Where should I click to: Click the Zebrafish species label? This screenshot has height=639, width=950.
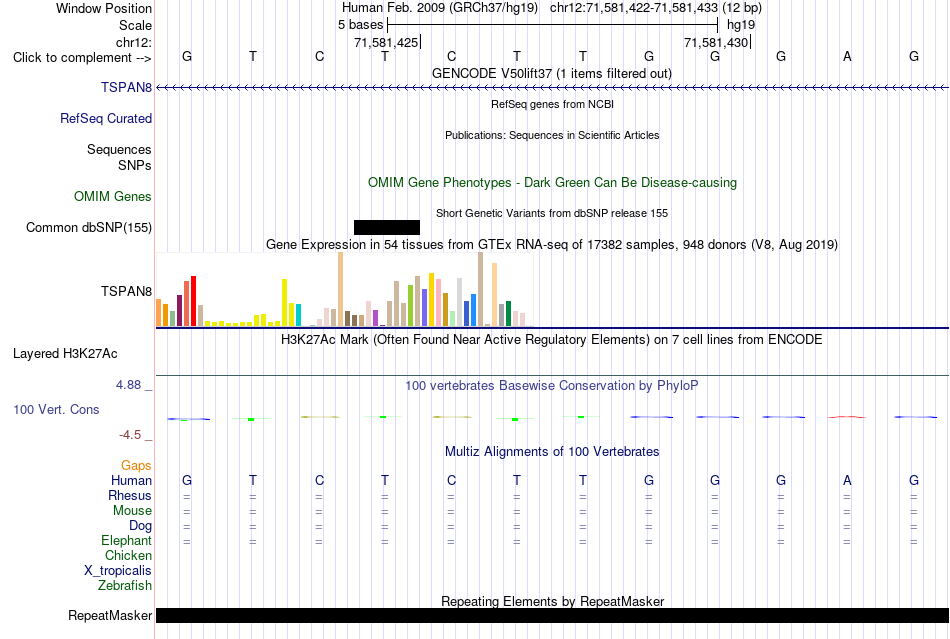[125, 586]
